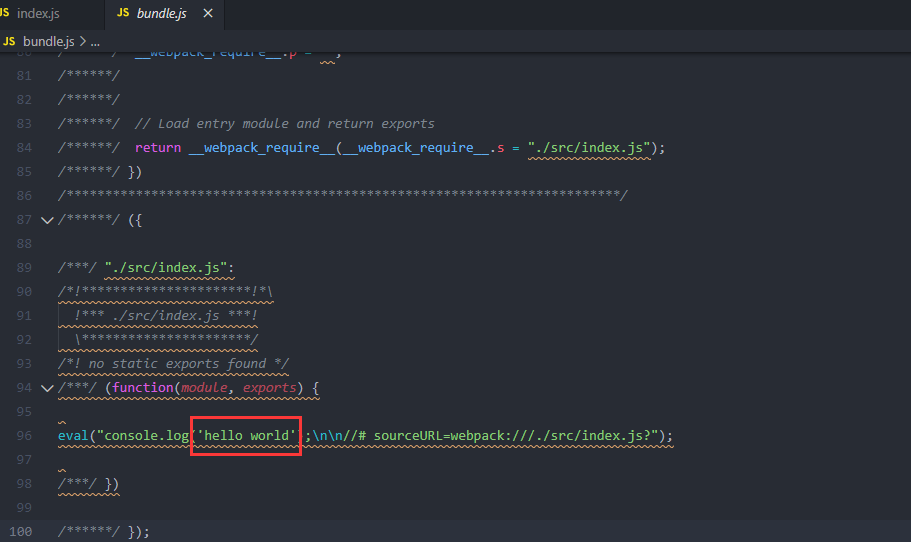Open the breadcrumb ellipsis symbol list
This screenshot has width=911, height=542.
tap(95, 42)
